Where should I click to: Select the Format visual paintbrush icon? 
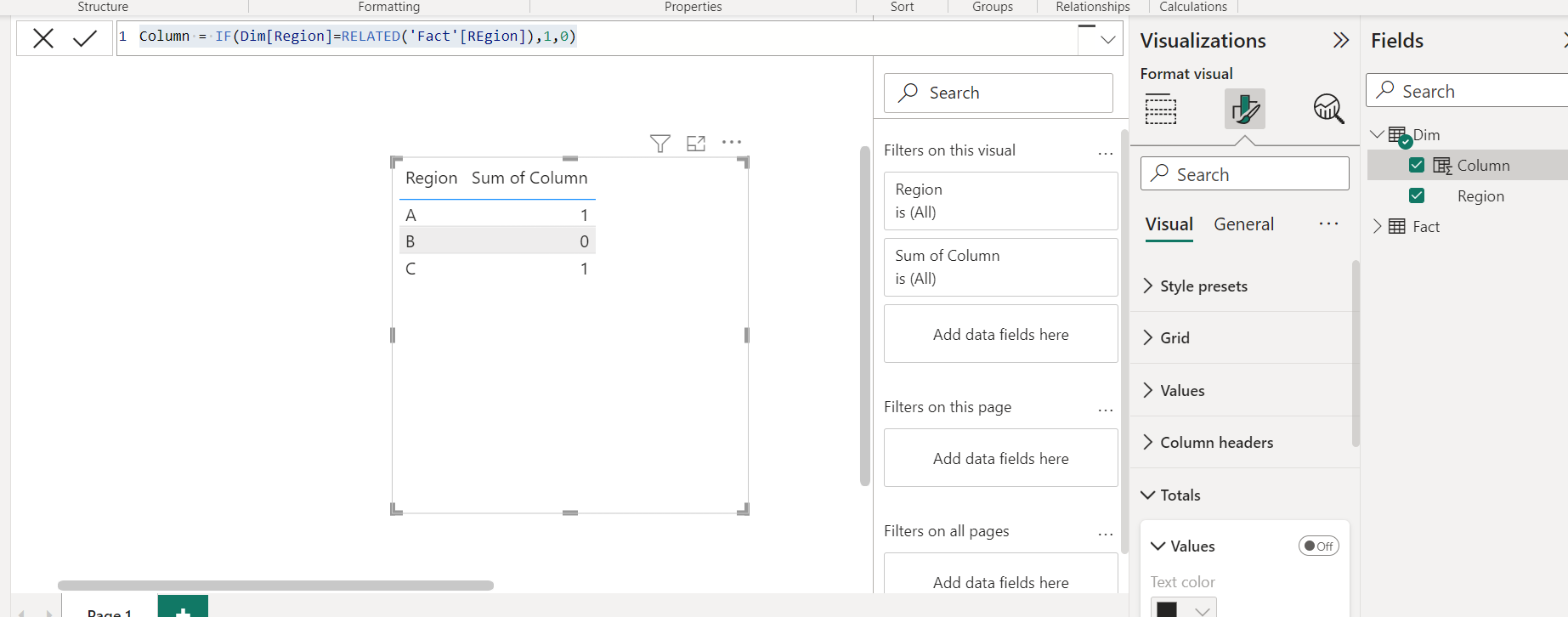[x=1245, y=109]
